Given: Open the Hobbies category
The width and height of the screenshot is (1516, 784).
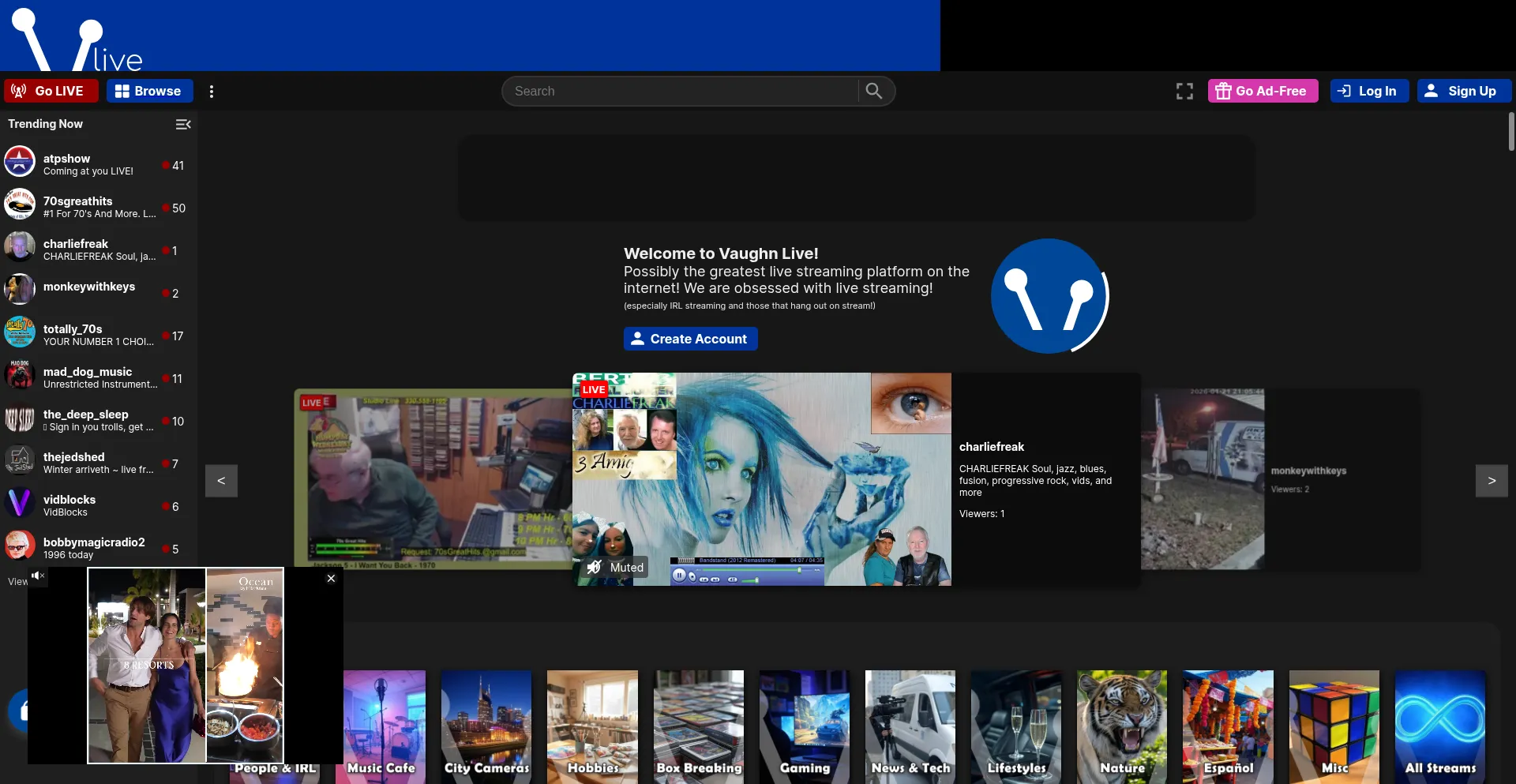Looking at the screenshot, I should [x=592, y=727].
